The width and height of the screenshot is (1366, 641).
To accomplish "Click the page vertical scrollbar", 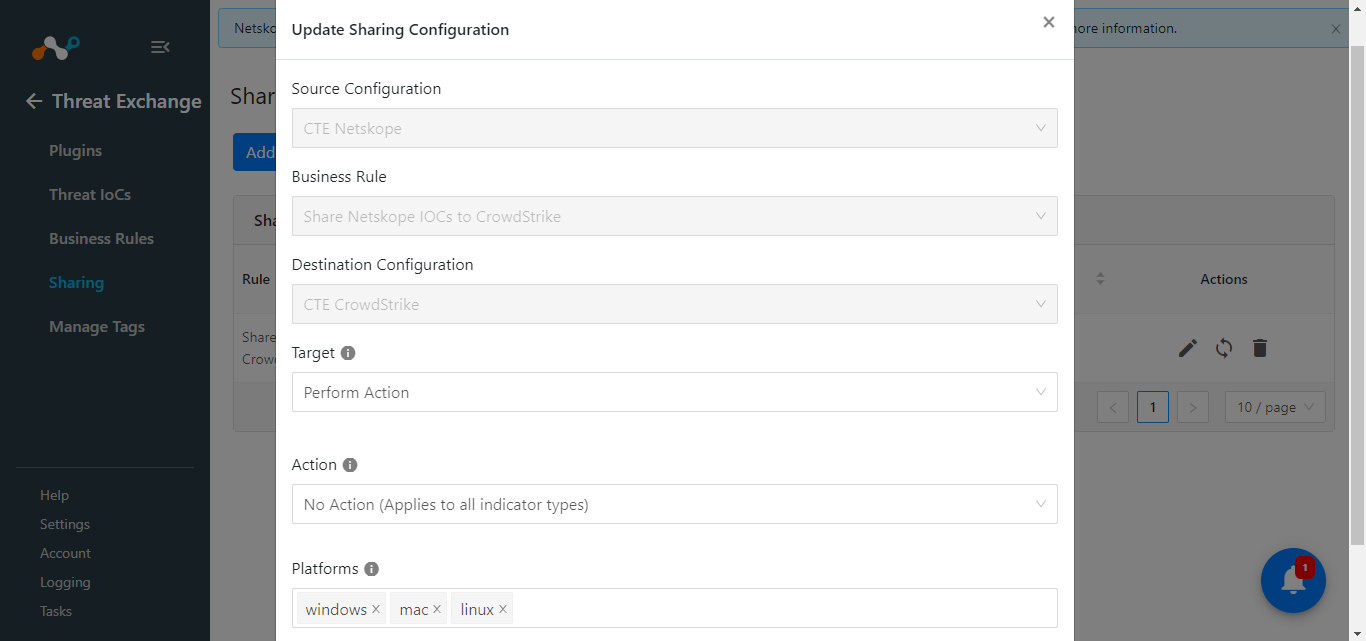I will pyautogui.click(x=1357, y=295).
